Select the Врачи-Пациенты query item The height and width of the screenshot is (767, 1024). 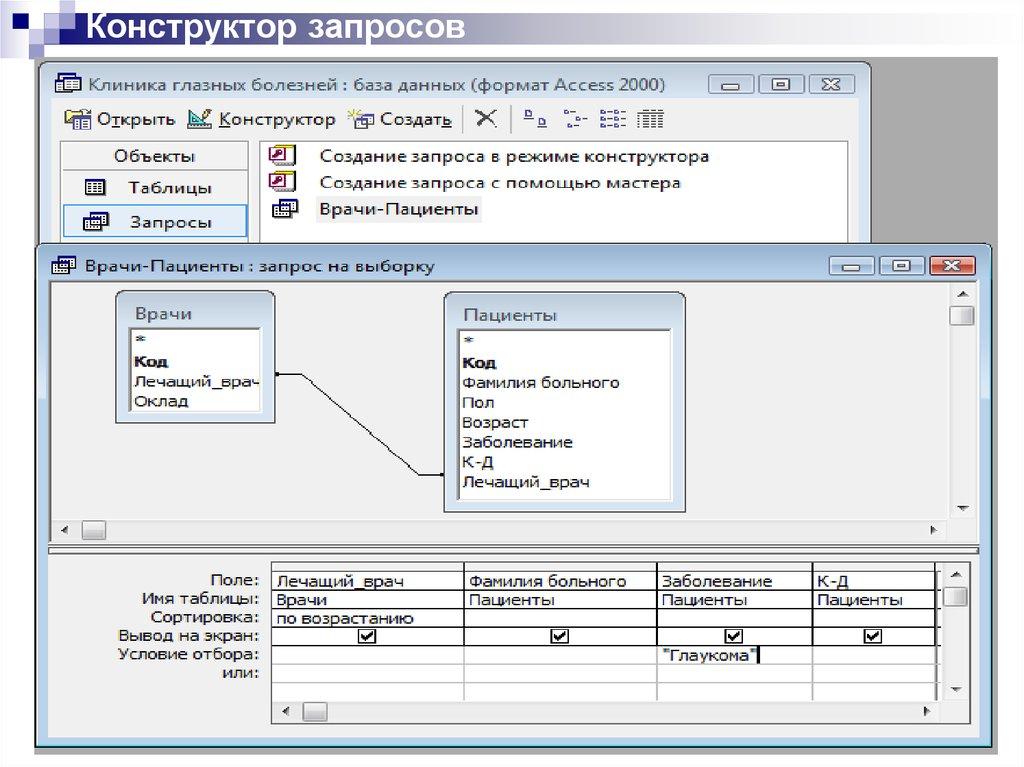pos(398,210)
